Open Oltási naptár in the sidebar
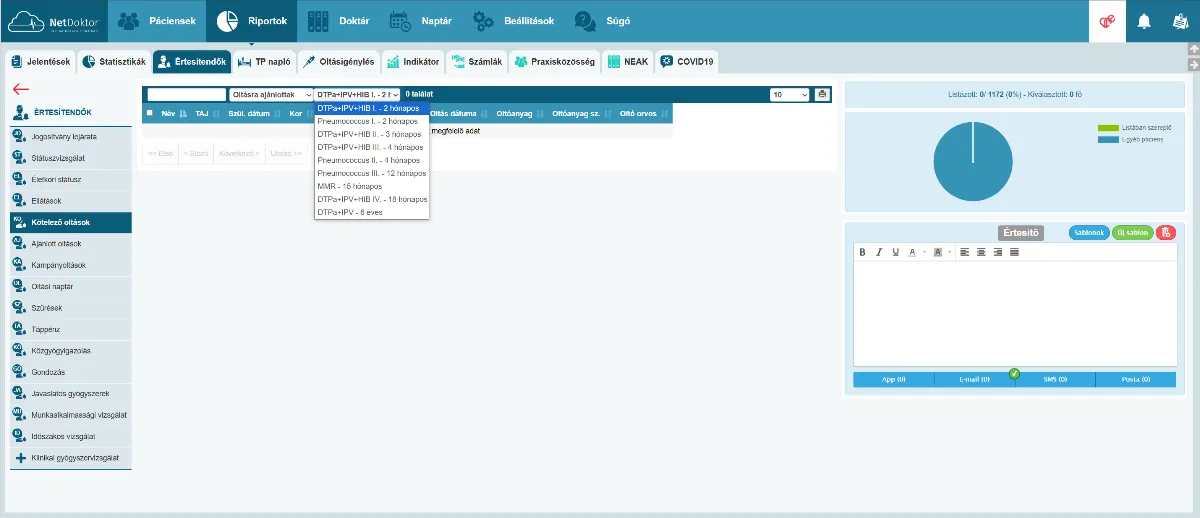Screen dimensions: 1200x518 tap(71, 285)
